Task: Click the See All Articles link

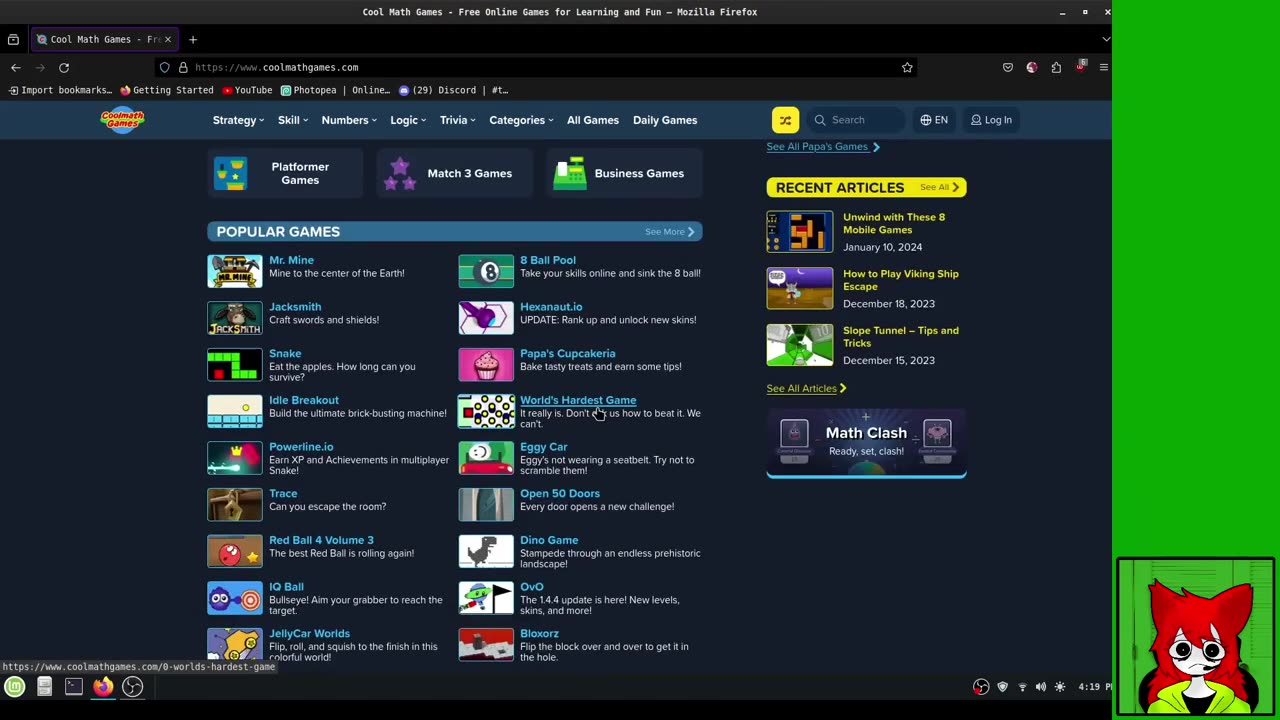Action: pos(807,388)
